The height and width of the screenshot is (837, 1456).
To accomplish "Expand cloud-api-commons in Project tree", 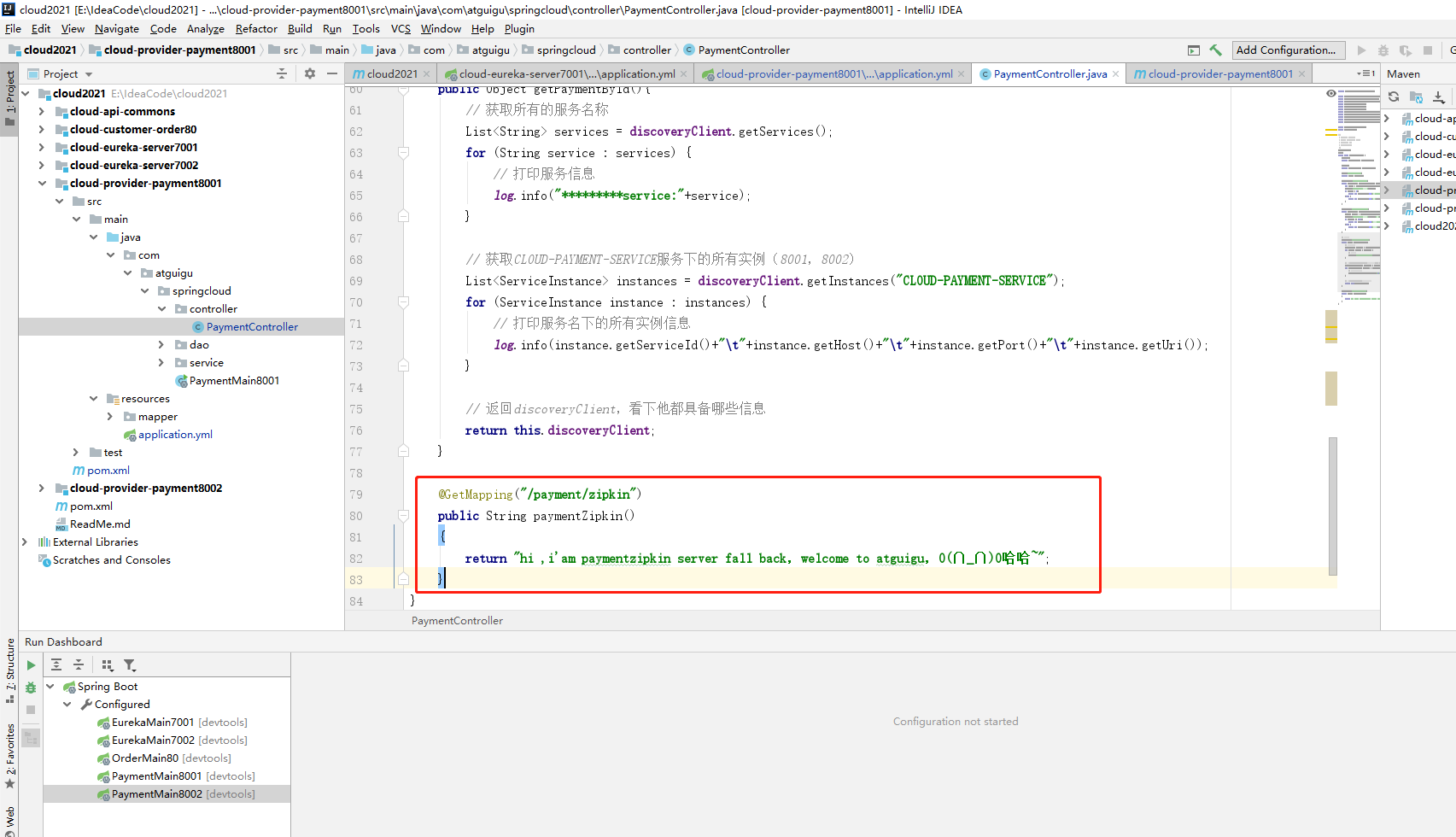I will (41, 112).
